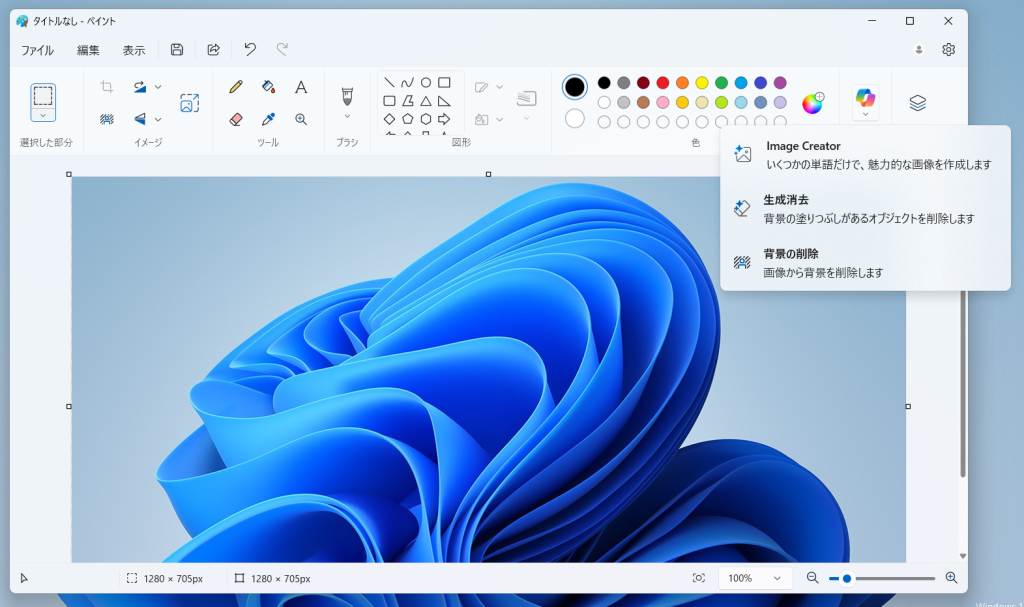
Task: Select the Text tool
Action: (x=300, y=87)
